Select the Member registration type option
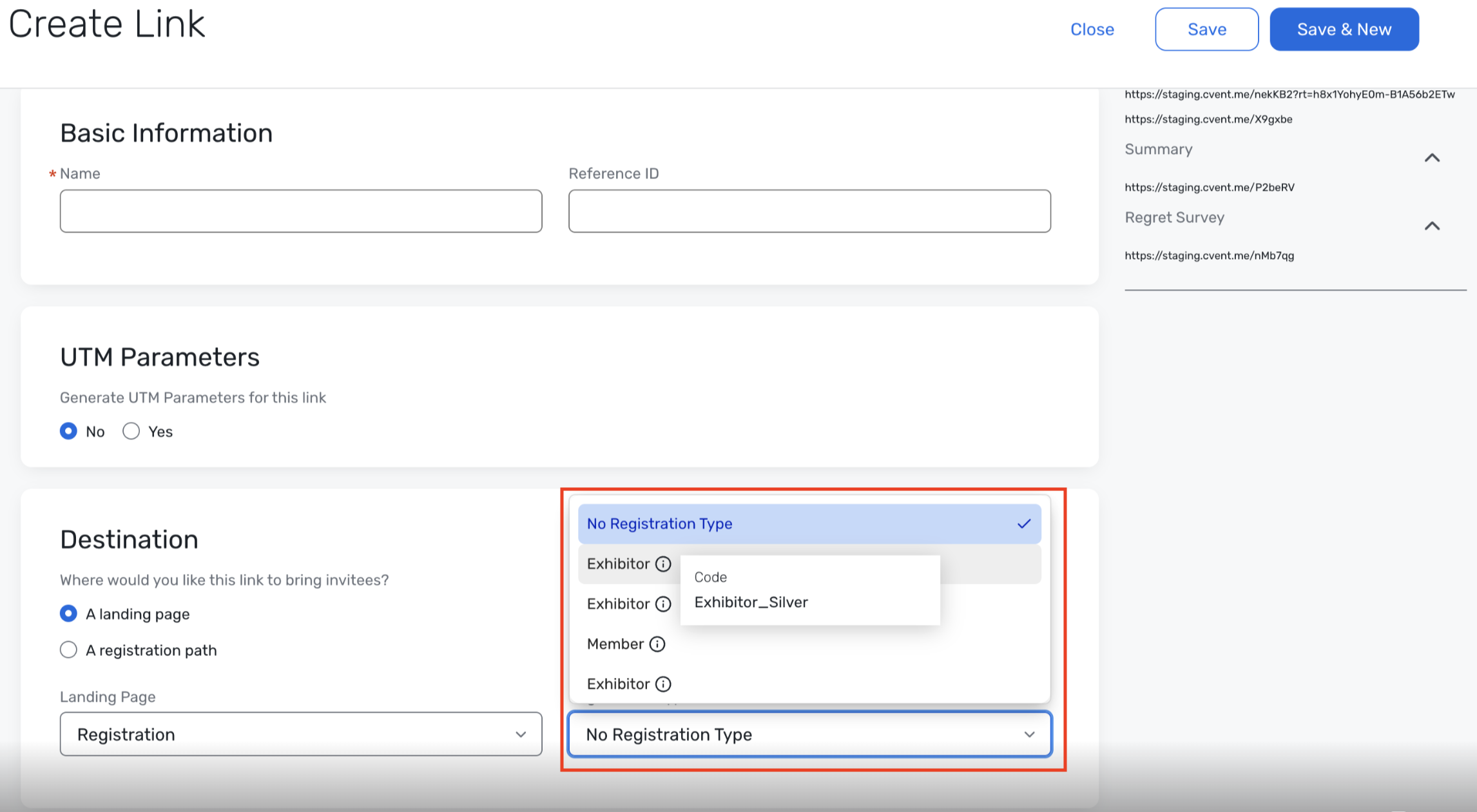 coord(615,644)
